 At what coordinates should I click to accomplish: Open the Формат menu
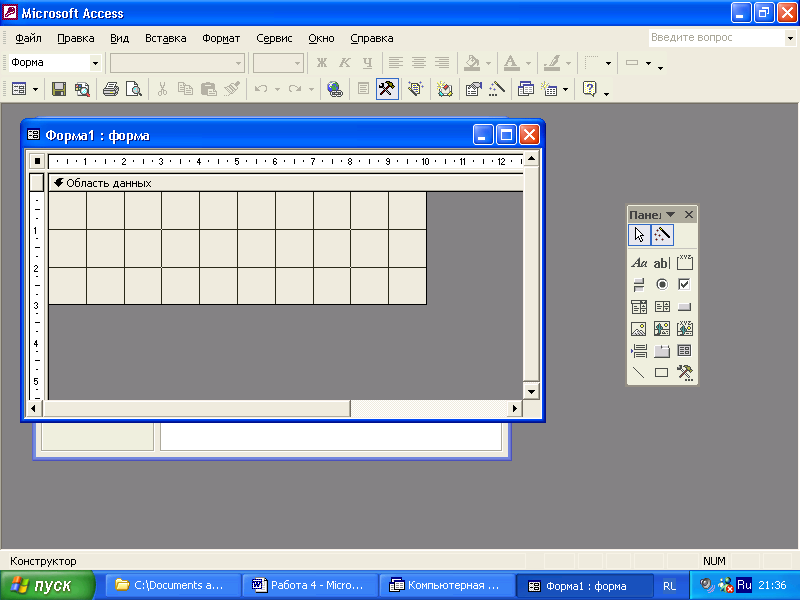tap(221, 38)
